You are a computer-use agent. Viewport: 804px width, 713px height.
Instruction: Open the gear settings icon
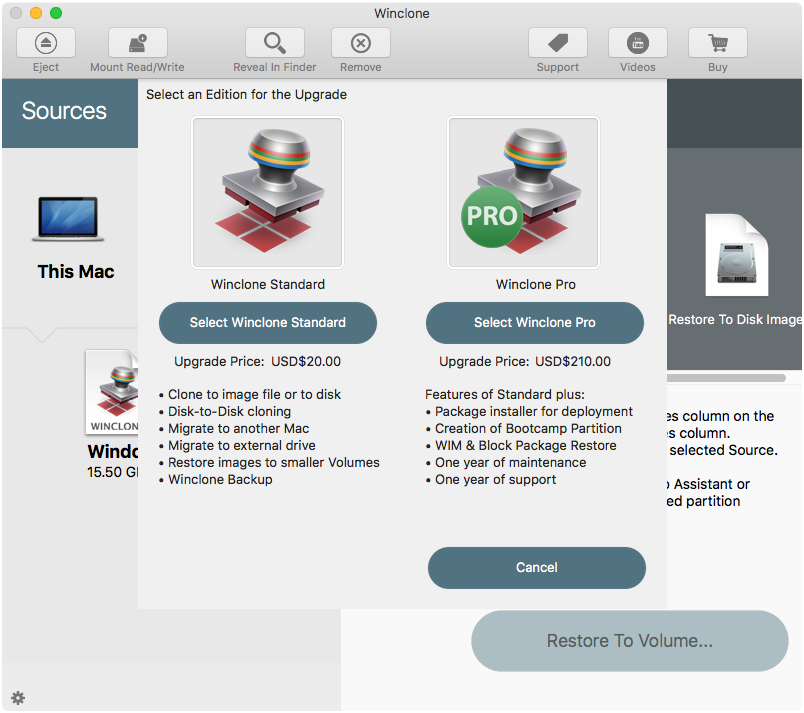[x=18, y=698]
